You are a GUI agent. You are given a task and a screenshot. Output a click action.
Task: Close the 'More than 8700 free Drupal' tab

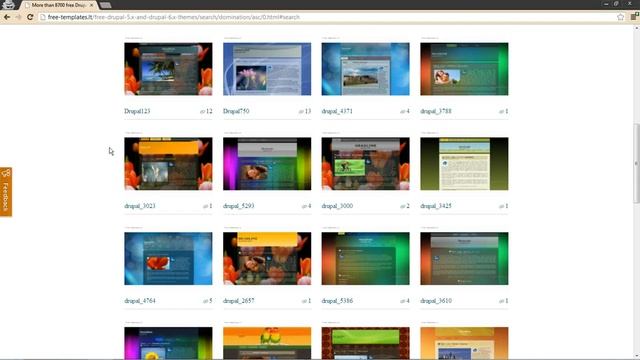click(x=91, y=5)
